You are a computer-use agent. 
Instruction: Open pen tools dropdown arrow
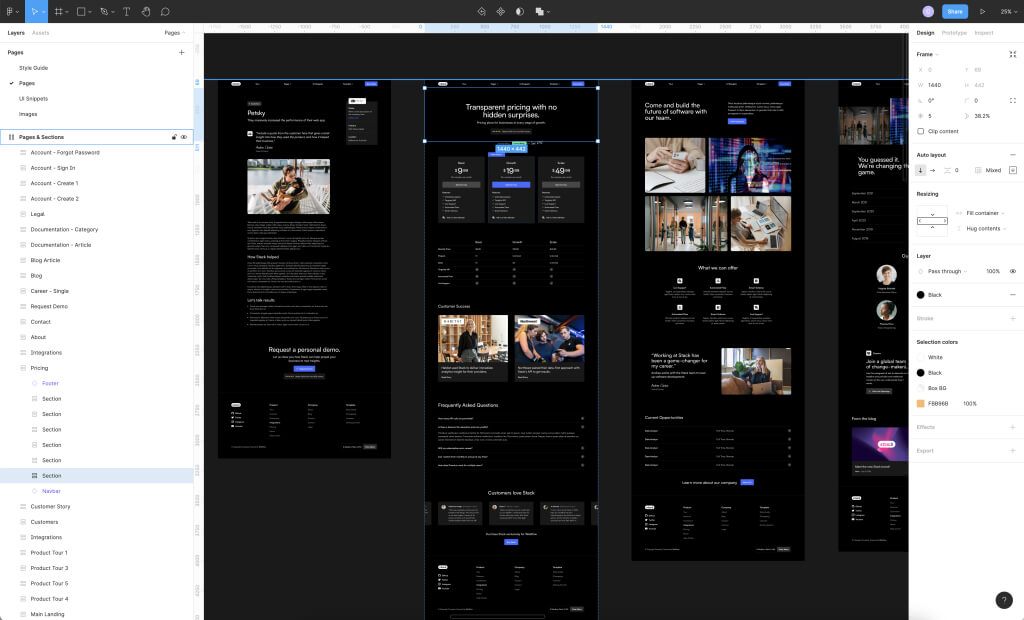[112, 12]
